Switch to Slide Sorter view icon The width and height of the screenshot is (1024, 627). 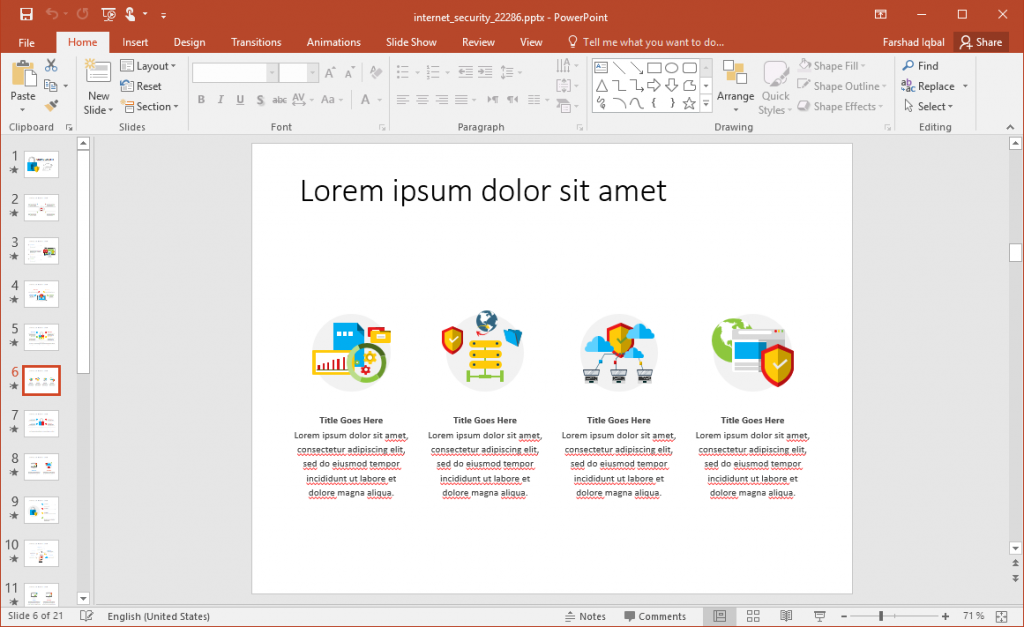click(753, 615)
